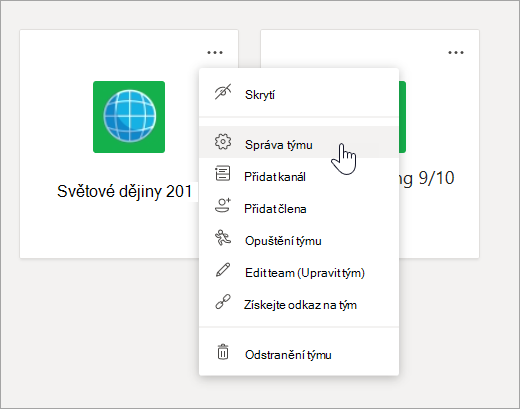520x409 pixels.
Task: Click the 9/10 team name text
Action: coord(427,178)
